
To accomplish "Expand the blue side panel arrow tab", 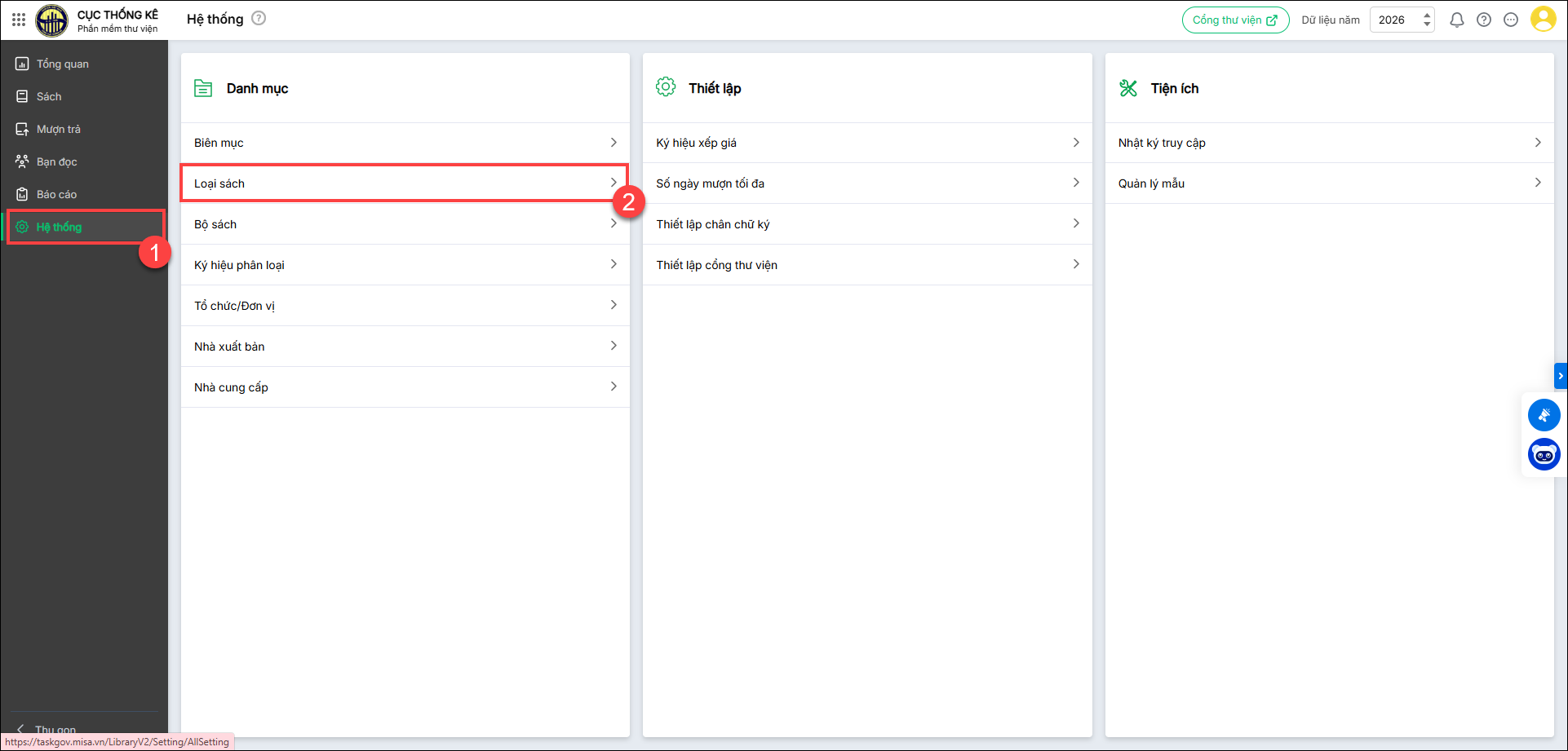I will [x=1561, y=376].
